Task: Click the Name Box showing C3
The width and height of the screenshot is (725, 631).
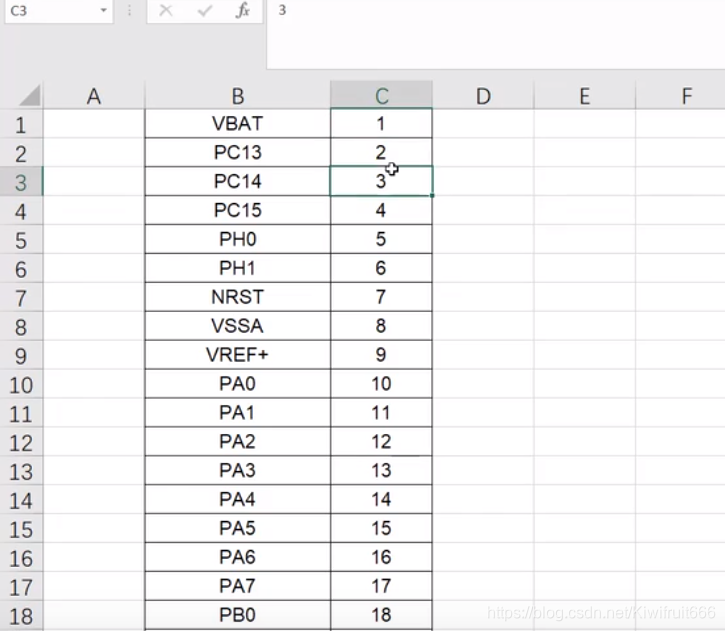Action: [x=48, y=11]
